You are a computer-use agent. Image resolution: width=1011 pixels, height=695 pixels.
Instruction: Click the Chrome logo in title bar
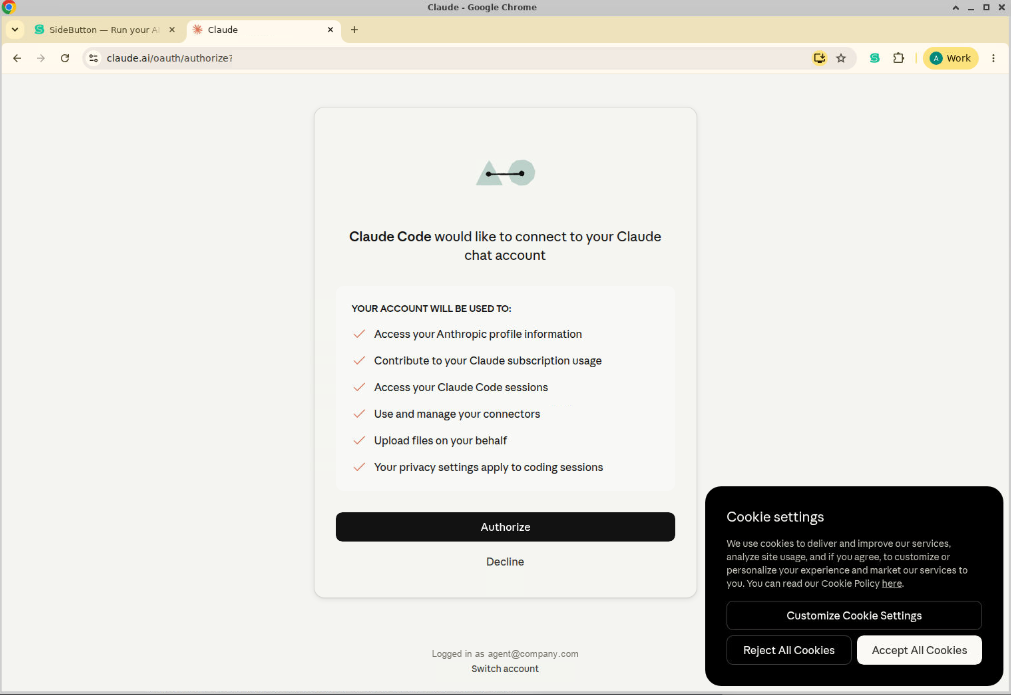[8, 7]
